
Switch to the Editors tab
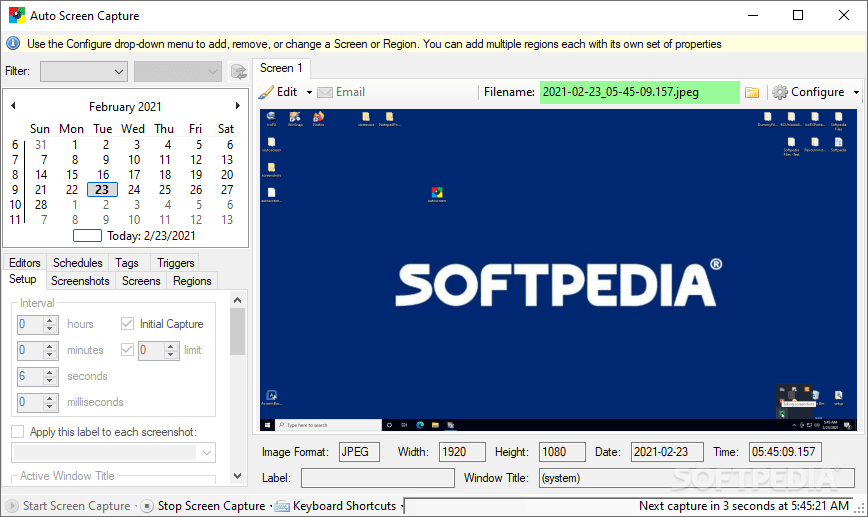pyautogui.click(x=25, y=262)
